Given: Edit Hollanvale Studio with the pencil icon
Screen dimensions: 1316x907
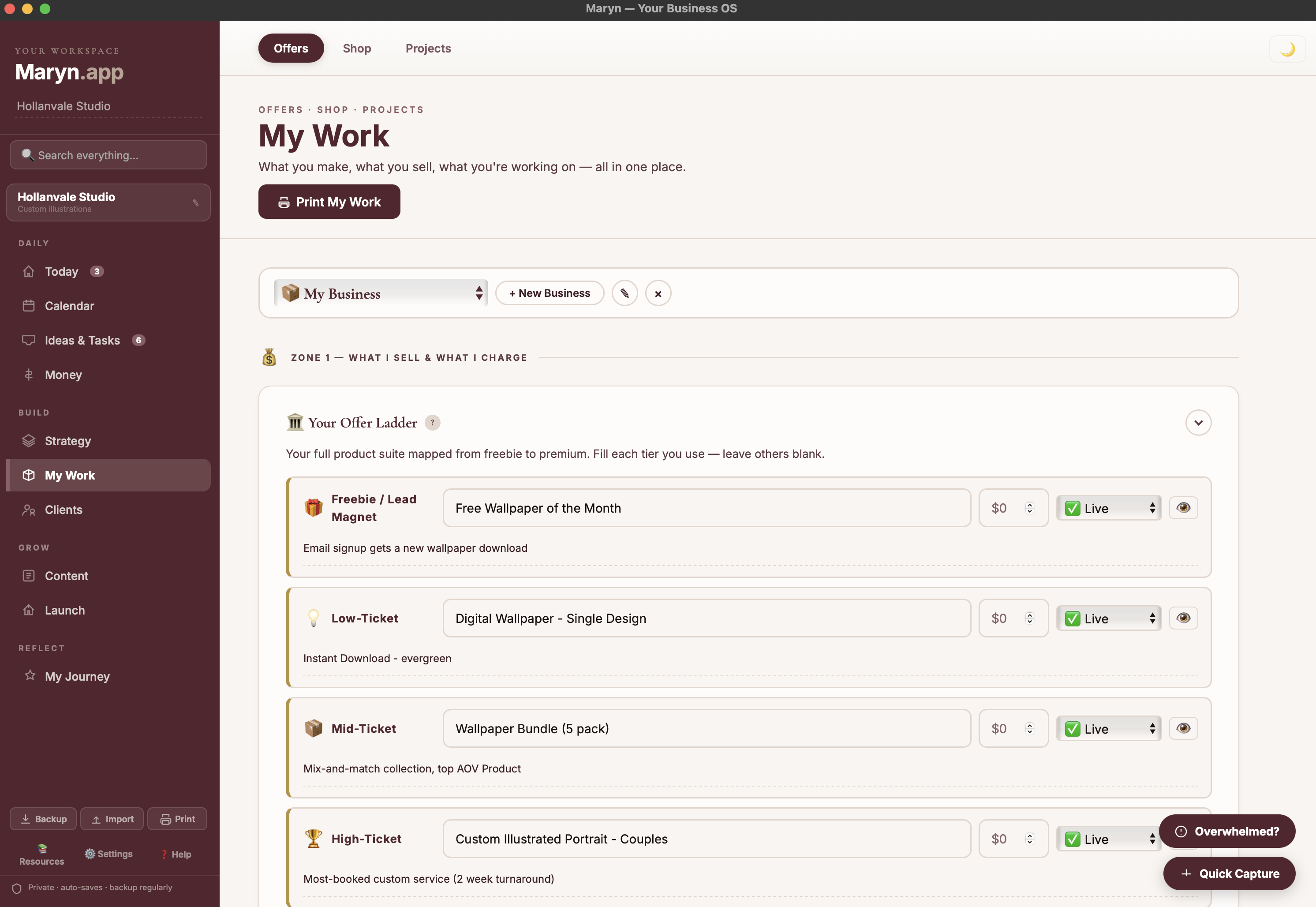Looking at the screenshot, I should tap(195, 202).
